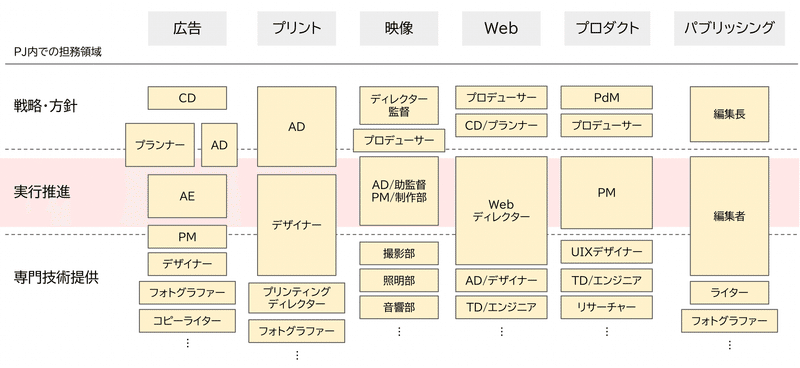Select the ライター box under パブリッシング
The image size is (800, 368).
tap(729, 292)
